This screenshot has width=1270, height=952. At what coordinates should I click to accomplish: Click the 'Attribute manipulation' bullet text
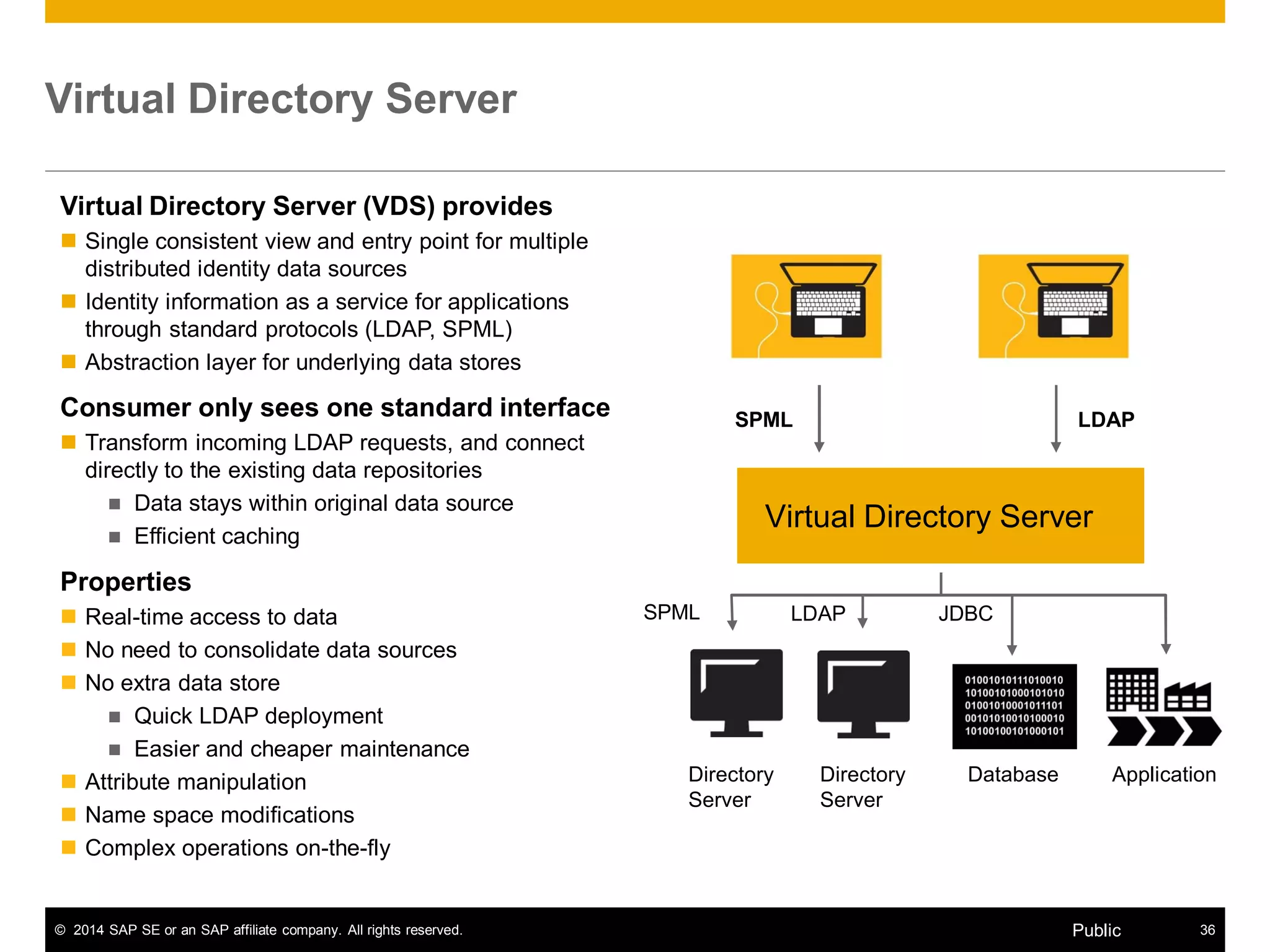(195, 782)
